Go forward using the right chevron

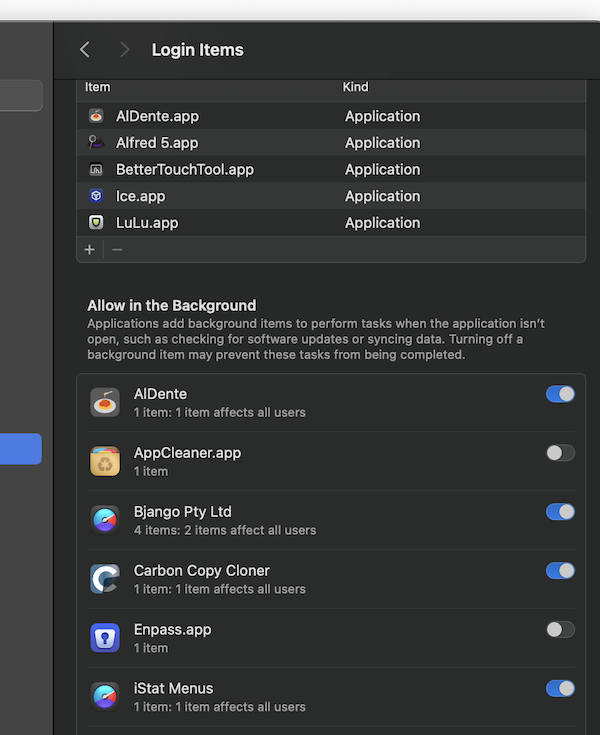coord(124,49)
